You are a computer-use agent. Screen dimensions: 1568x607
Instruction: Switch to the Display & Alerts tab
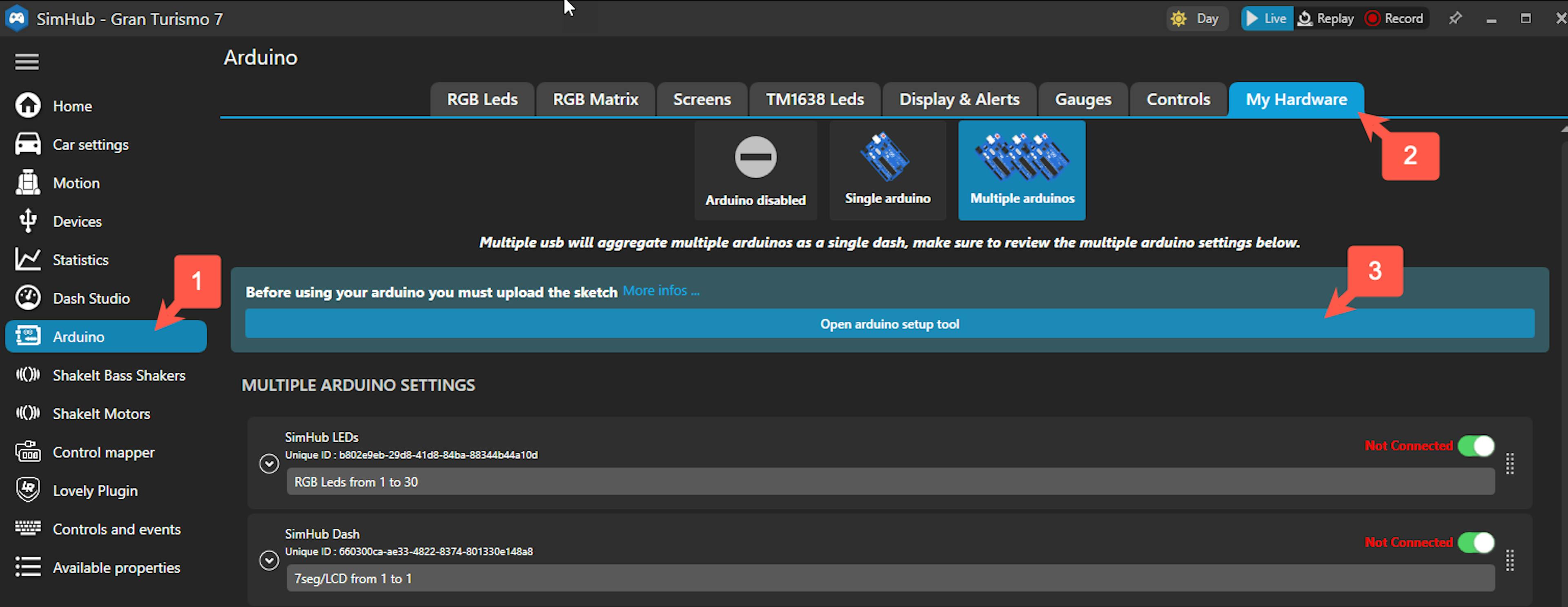(x=959, y=99)
